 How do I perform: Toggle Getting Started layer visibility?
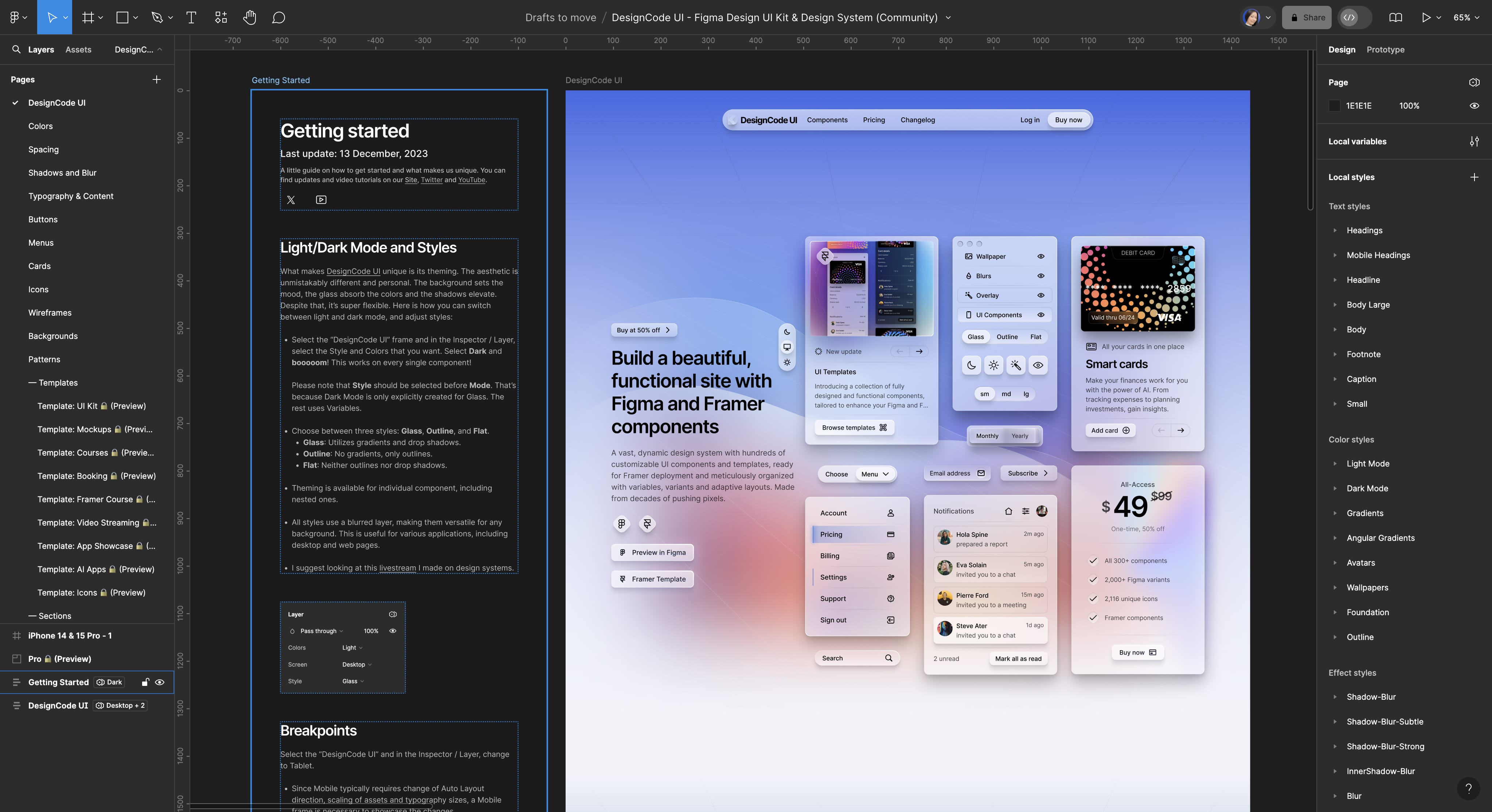(160, 682)
